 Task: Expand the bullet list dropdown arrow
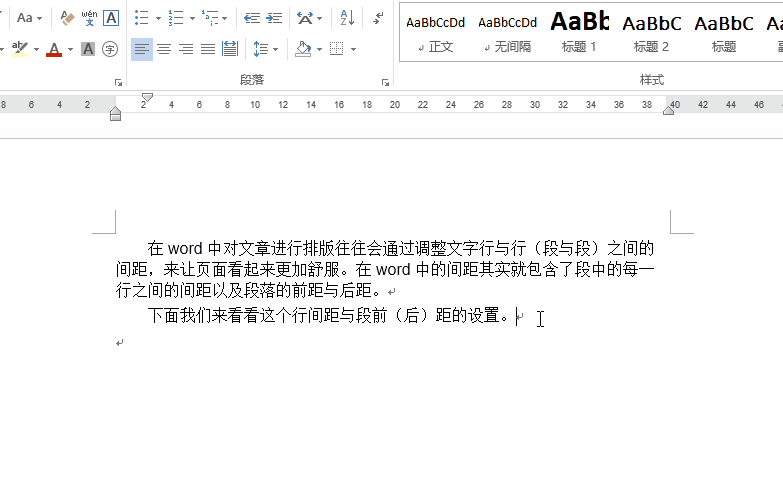coord(159,18)
